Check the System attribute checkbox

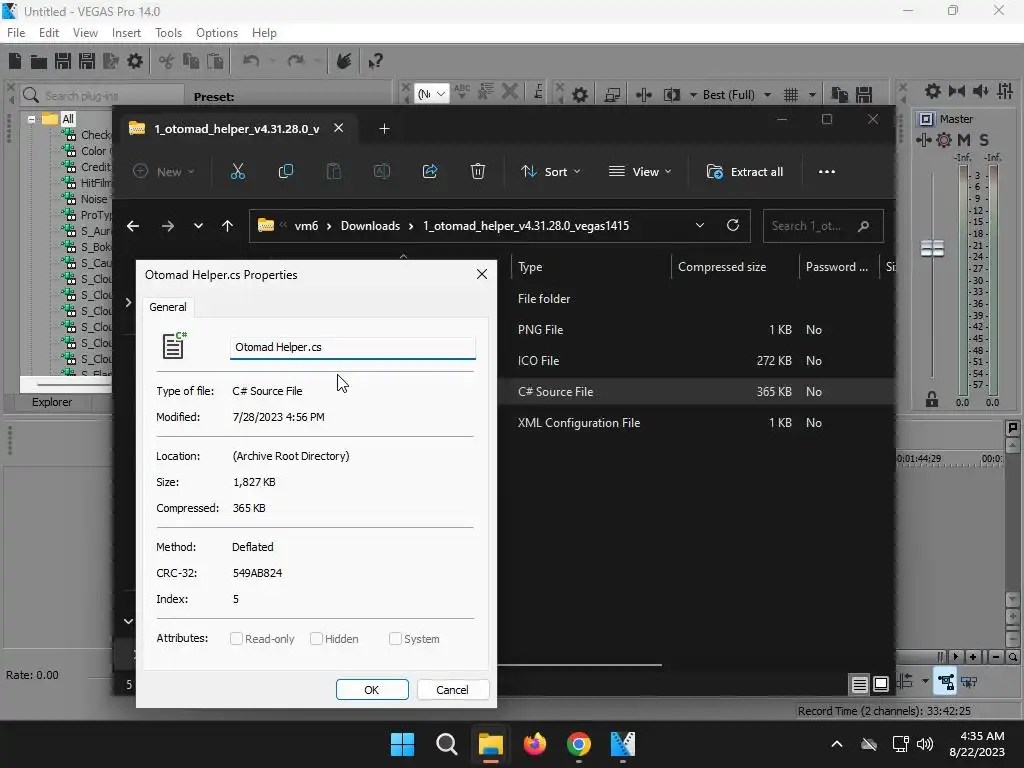coord(395,639)
